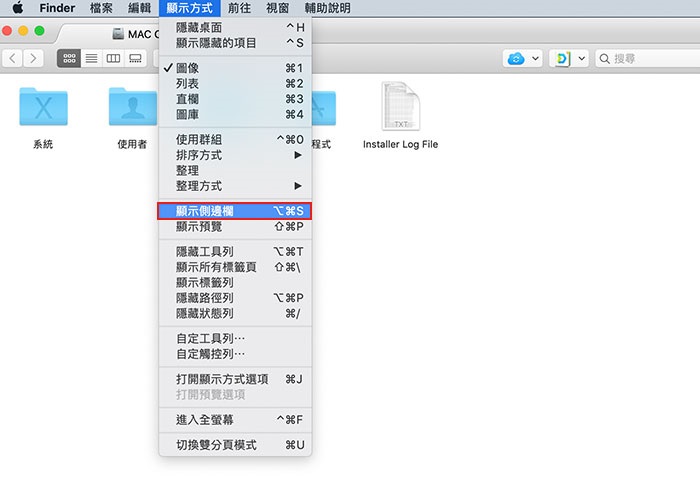Open the 前往 menu in menu bar
The image size is (700, 490).
(x=239, y=8)
